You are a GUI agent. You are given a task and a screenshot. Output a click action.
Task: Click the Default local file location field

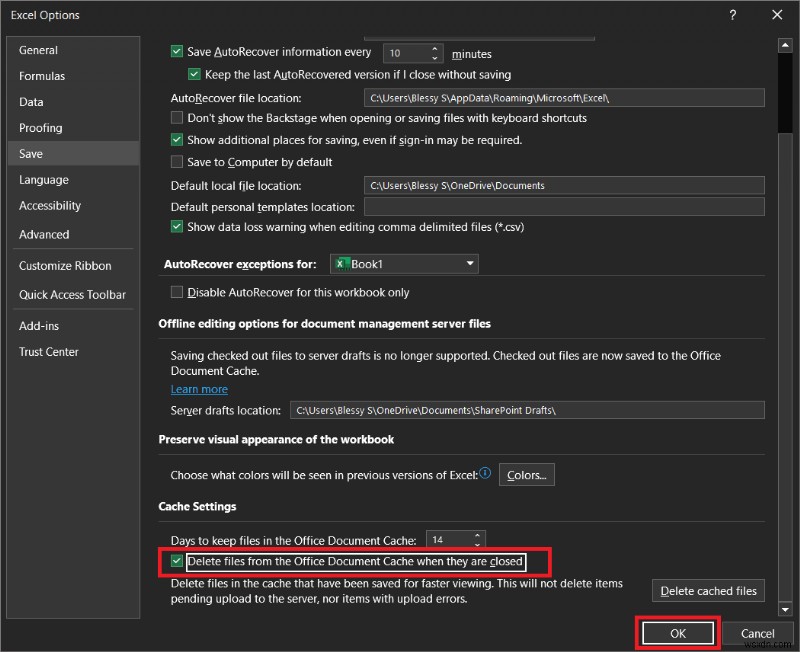click(x=564, y=186)
